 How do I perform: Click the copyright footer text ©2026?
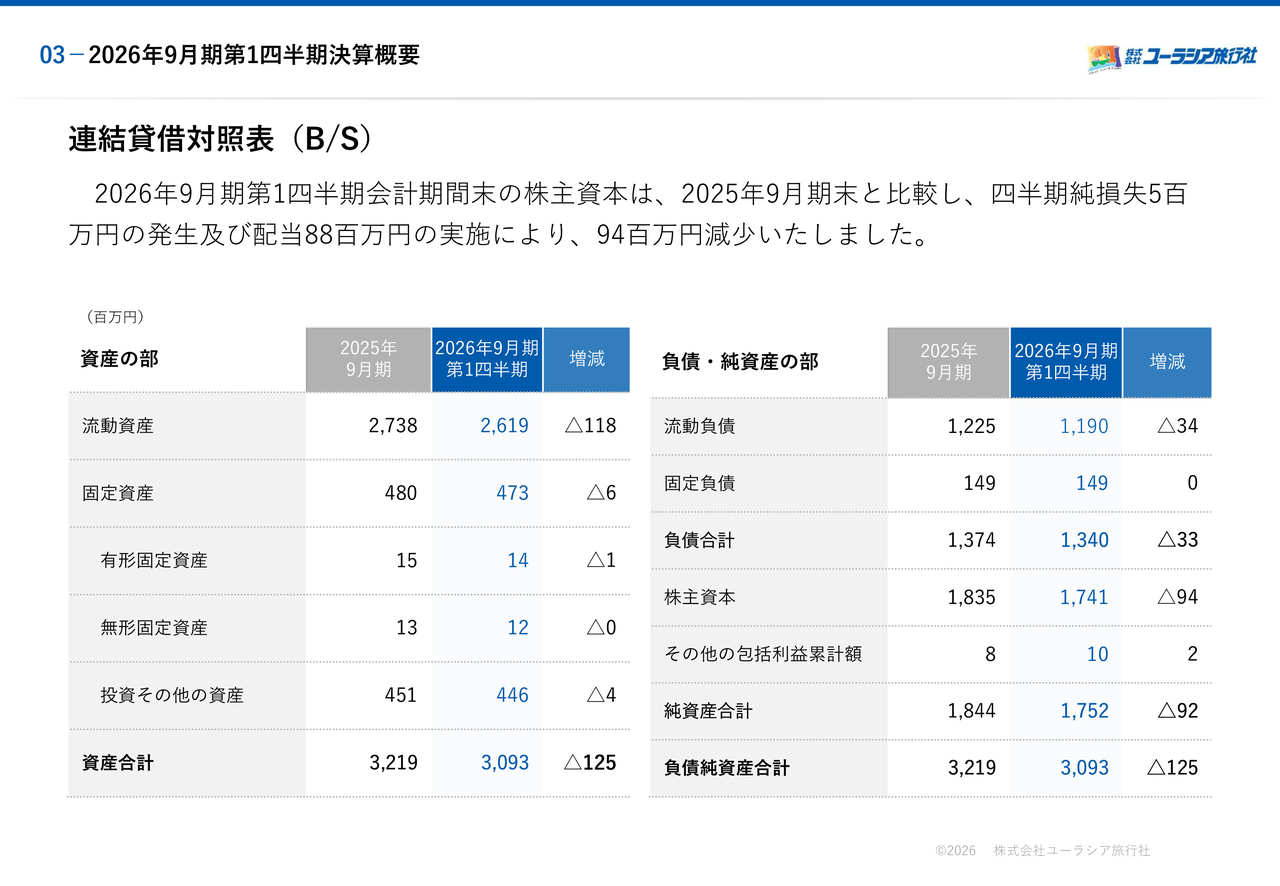tap(955, 850)
